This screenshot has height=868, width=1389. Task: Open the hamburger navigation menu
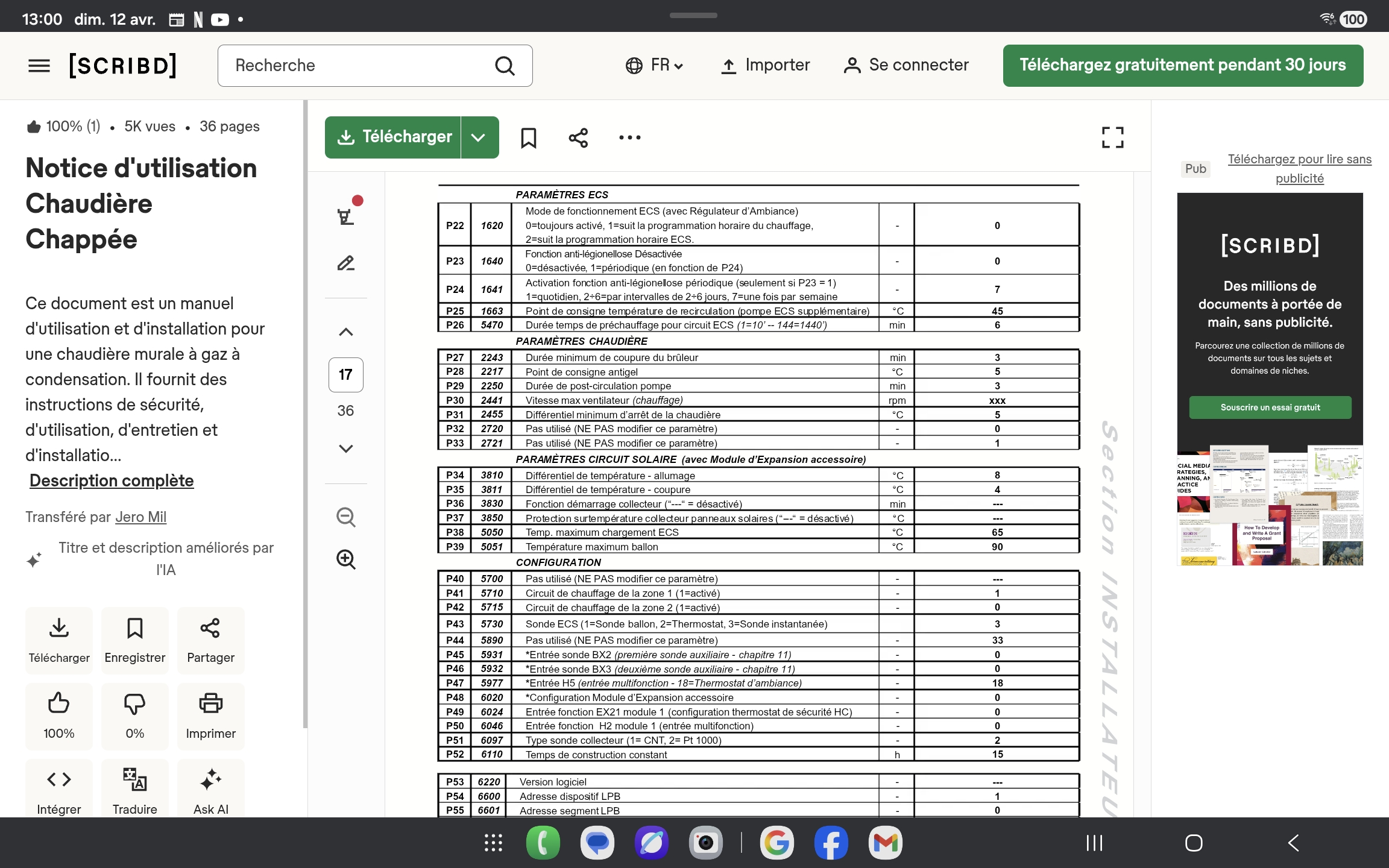tap(39, 66)
